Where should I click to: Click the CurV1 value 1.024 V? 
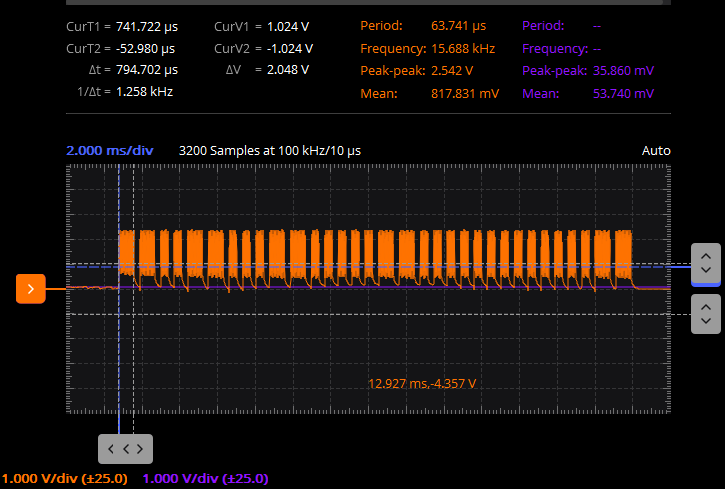288,27
